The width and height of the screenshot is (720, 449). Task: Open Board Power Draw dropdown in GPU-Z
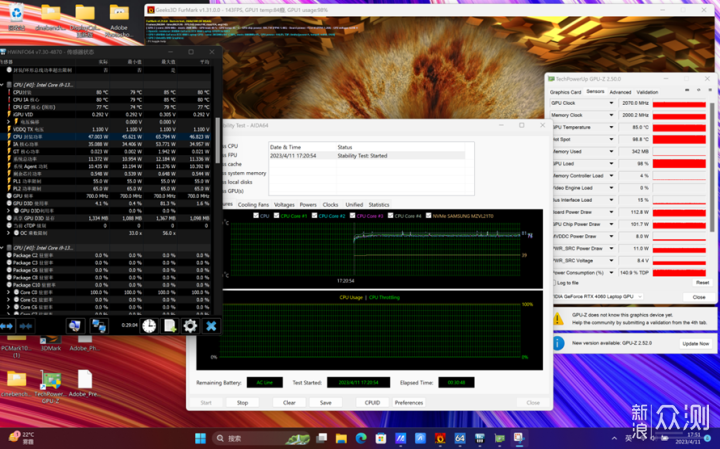click(611, 212)
